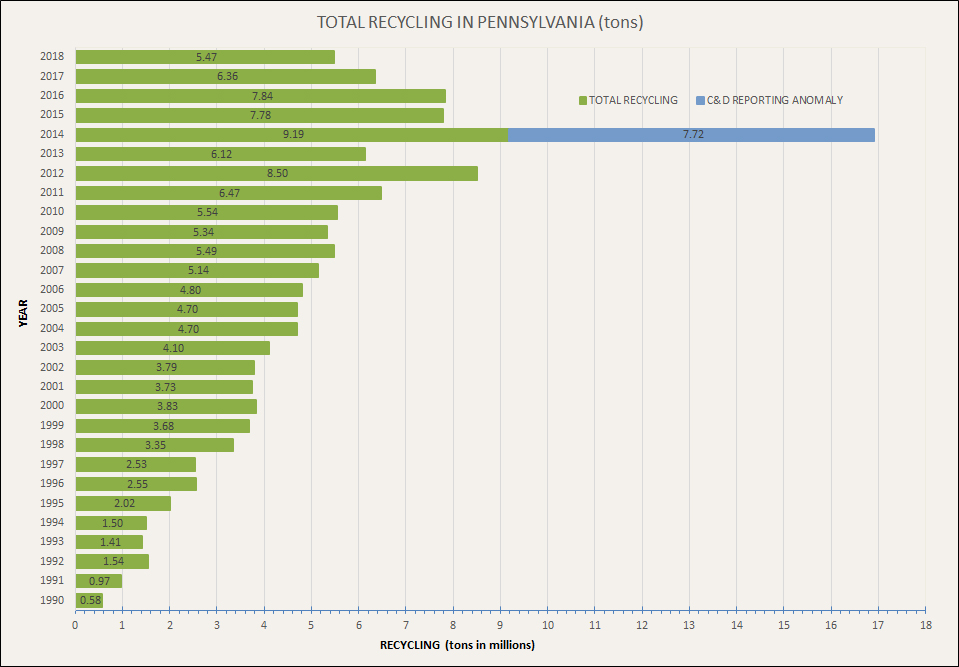Click the 2018 bar labeled 5.47
This screenshot has height=667, width=959.
(205, 57)
